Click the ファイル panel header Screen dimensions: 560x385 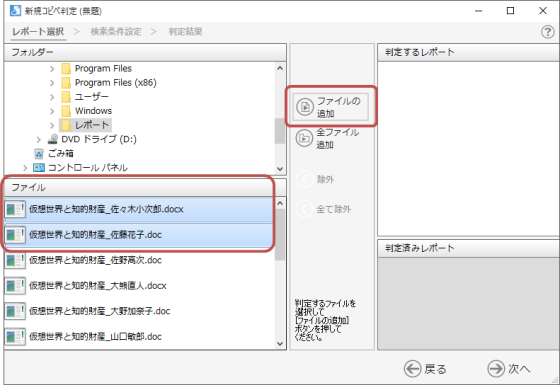pos(145,188)
